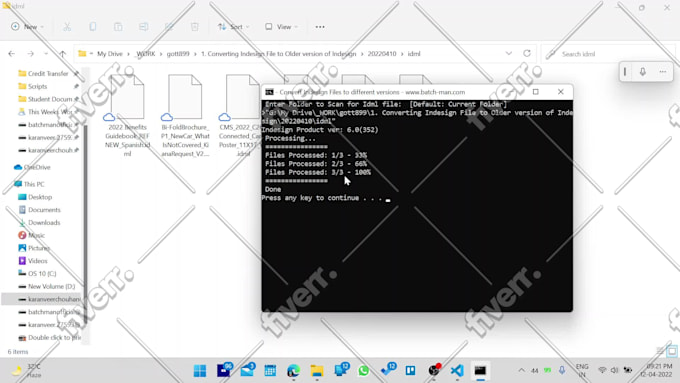Refresh the idml folder view
Viewport: 680px width, 383px height.
tap(527, 54)
